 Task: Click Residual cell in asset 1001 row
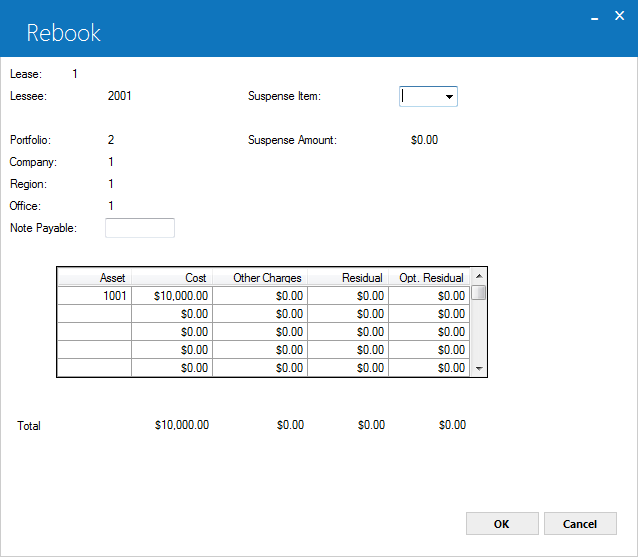348,296
